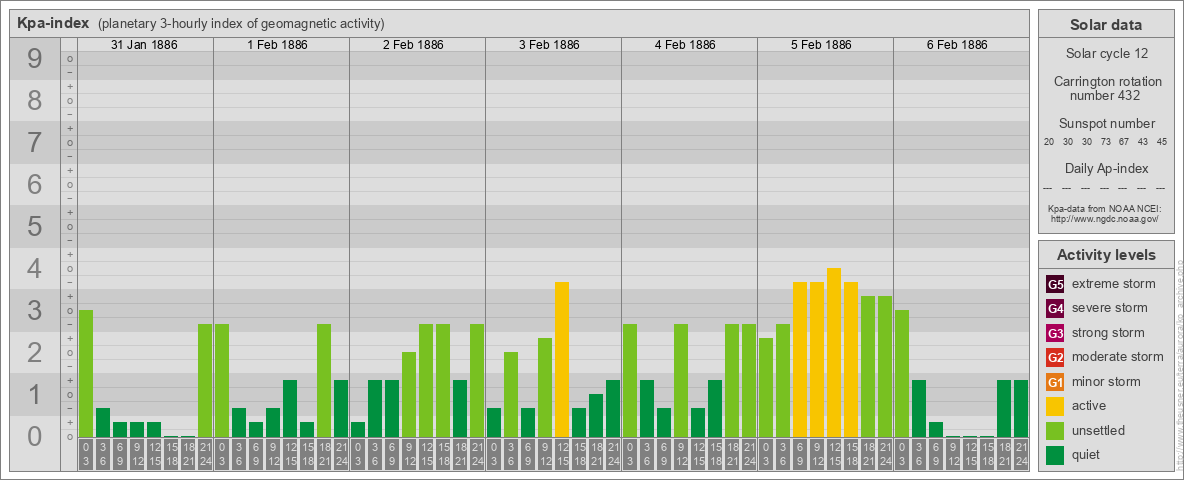Click the 'minor storm' legend text
This screenshot has width=1184, height=480.
1107,382
